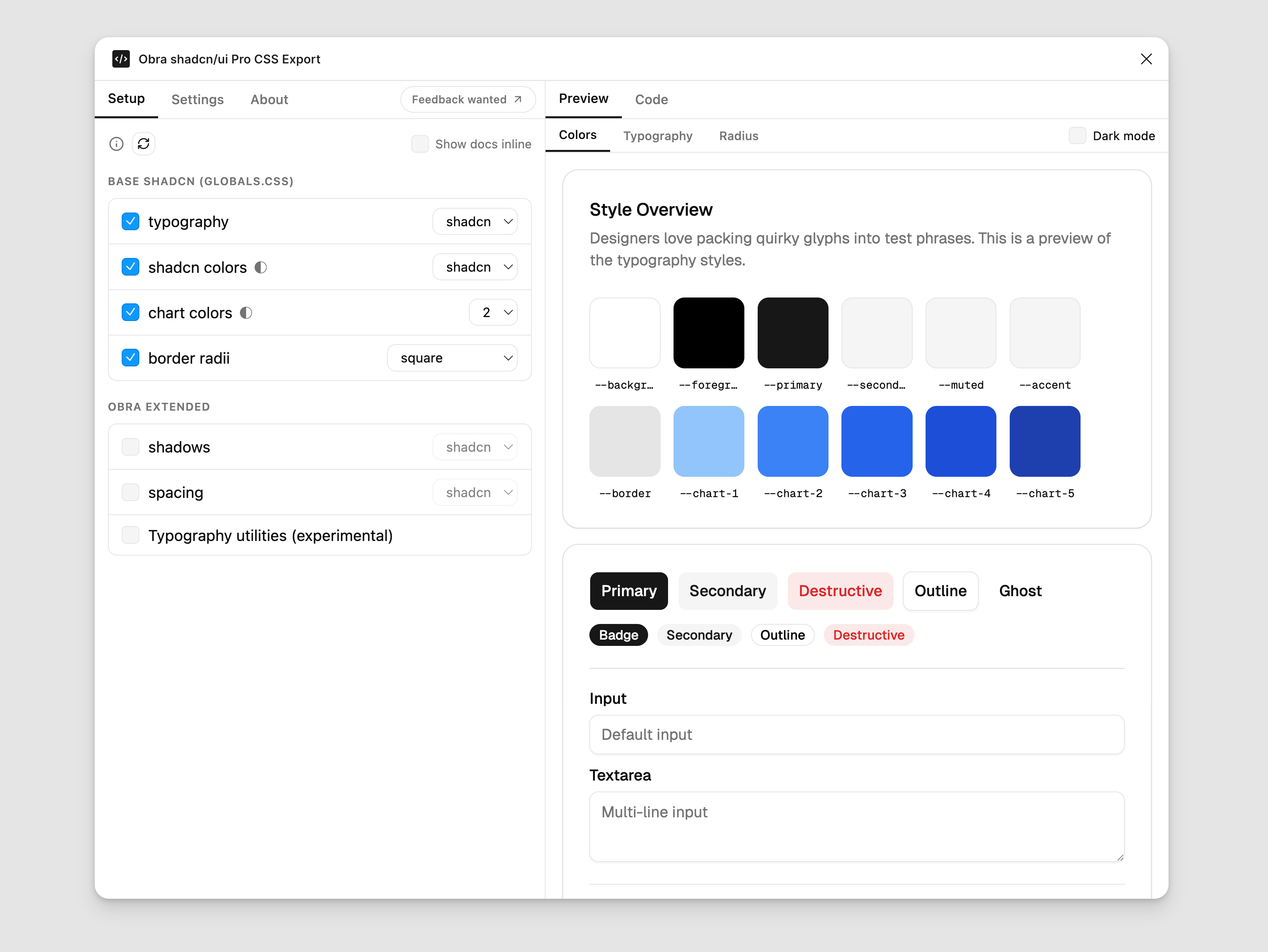Click the Secondary preview button
1268x952 pixels.
pyautogui.click(x=728, y=591)
